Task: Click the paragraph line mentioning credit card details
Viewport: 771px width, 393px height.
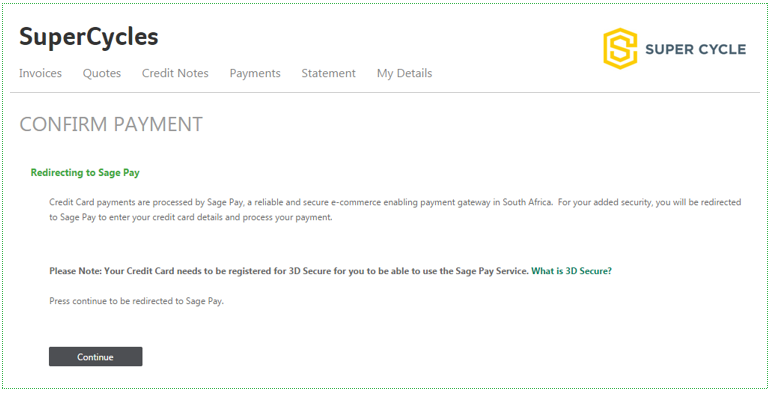Action: [x=191, y=217]
